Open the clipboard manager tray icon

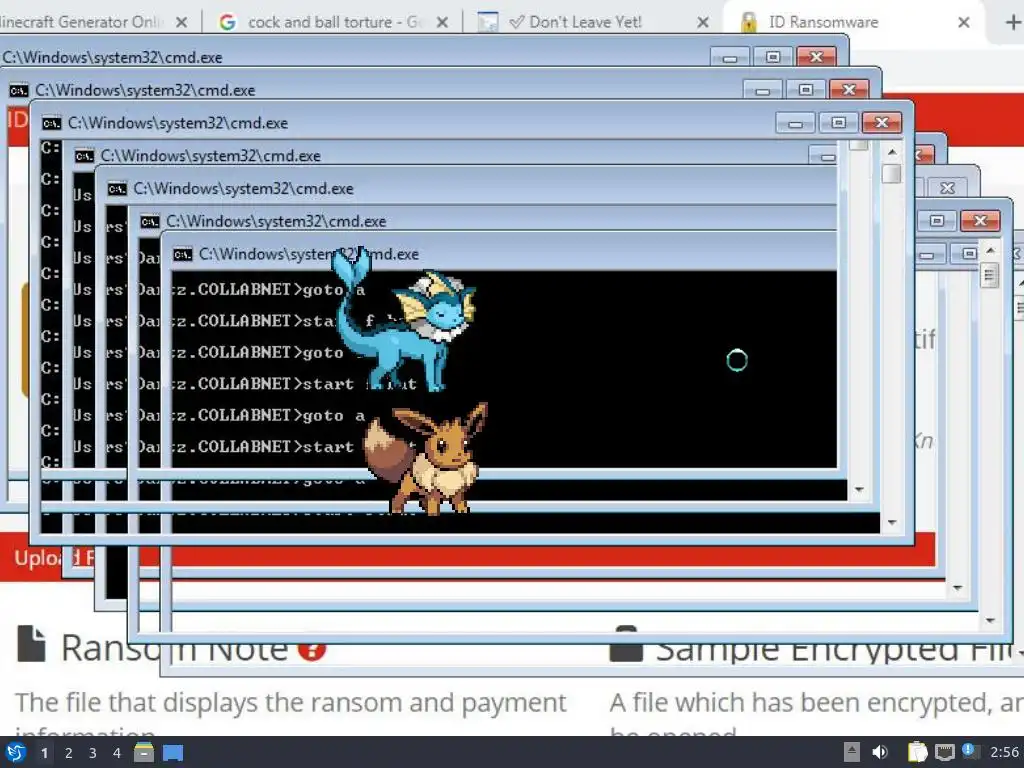pos(918,752)
